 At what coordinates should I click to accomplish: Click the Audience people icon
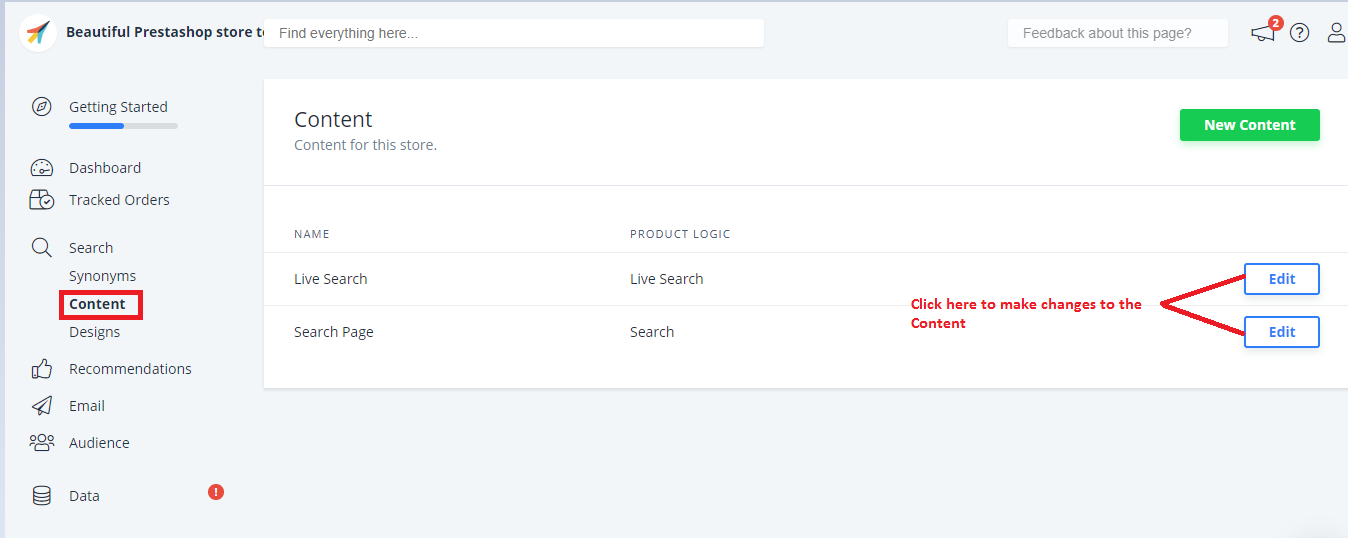click(x=41, y=443)
